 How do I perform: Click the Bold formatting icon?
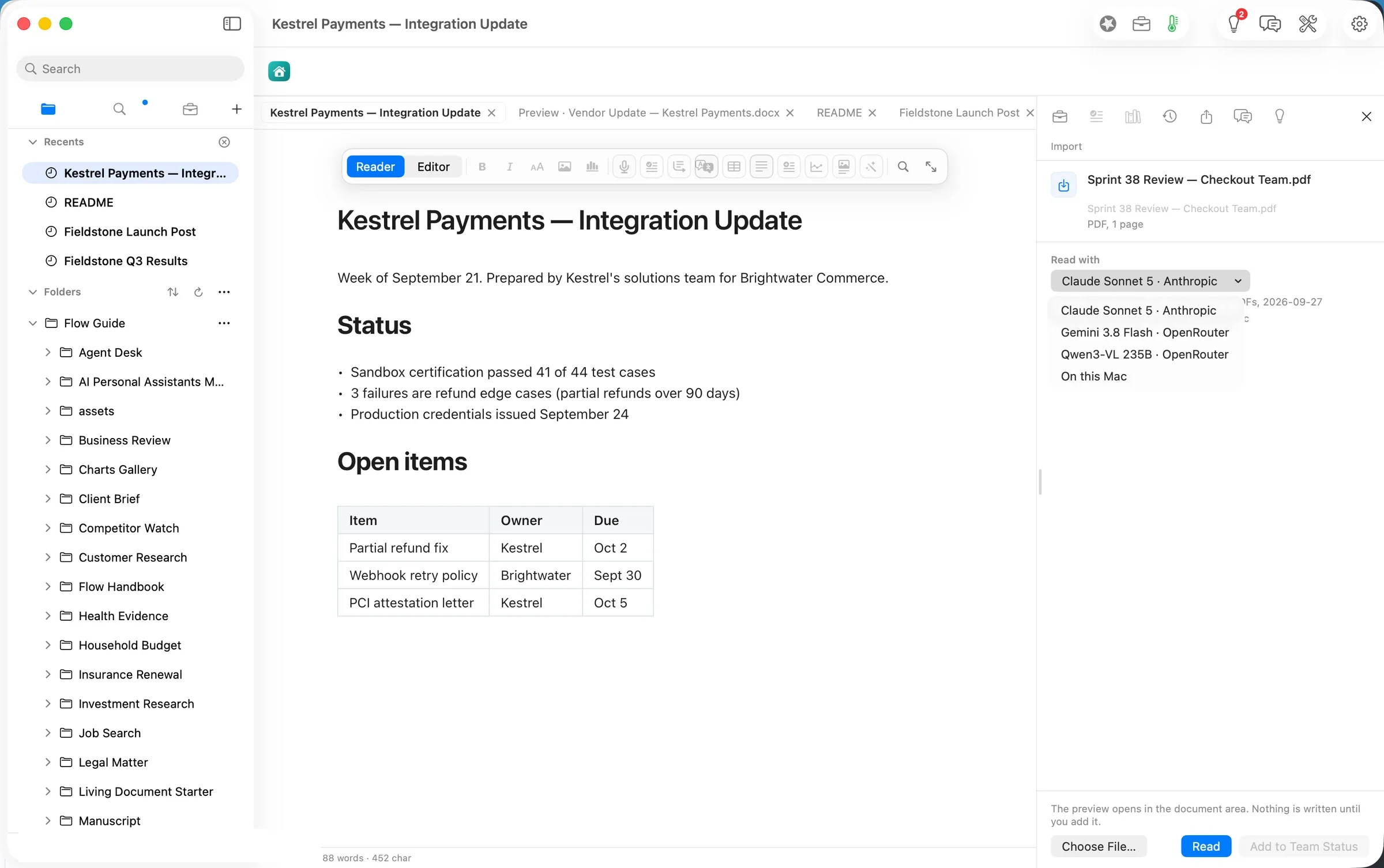click(x=482, y=167)
